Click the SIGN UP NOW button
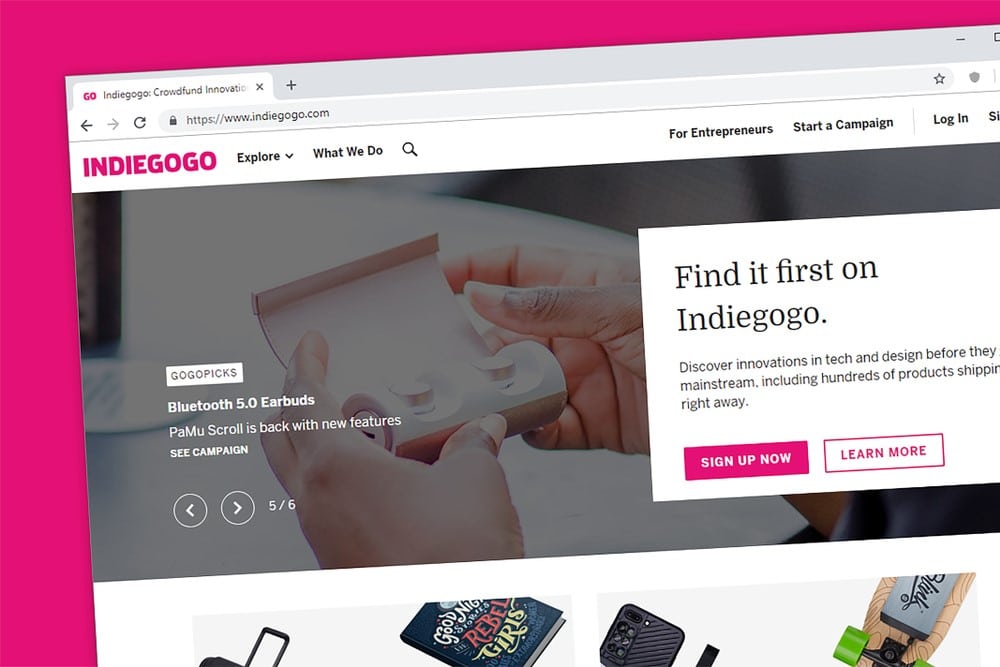The height and width of the screenshot is (667, 1000). [746, 460]
